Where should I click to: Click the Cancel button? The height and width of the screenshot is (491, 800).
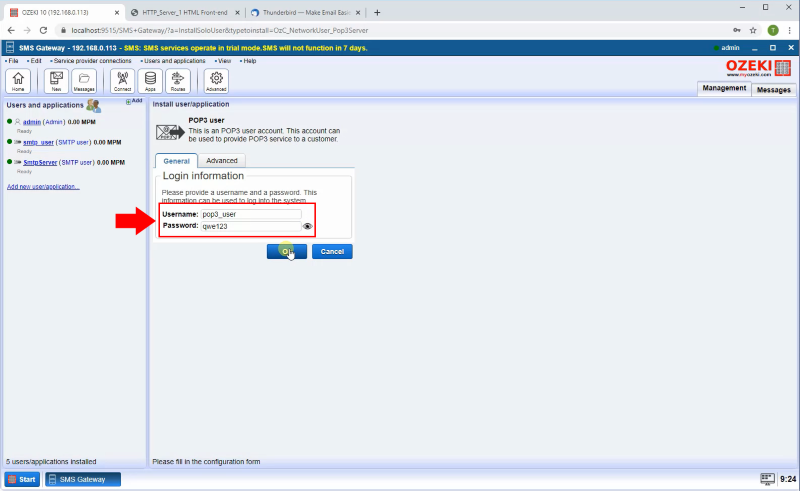[x=332, y=251]
